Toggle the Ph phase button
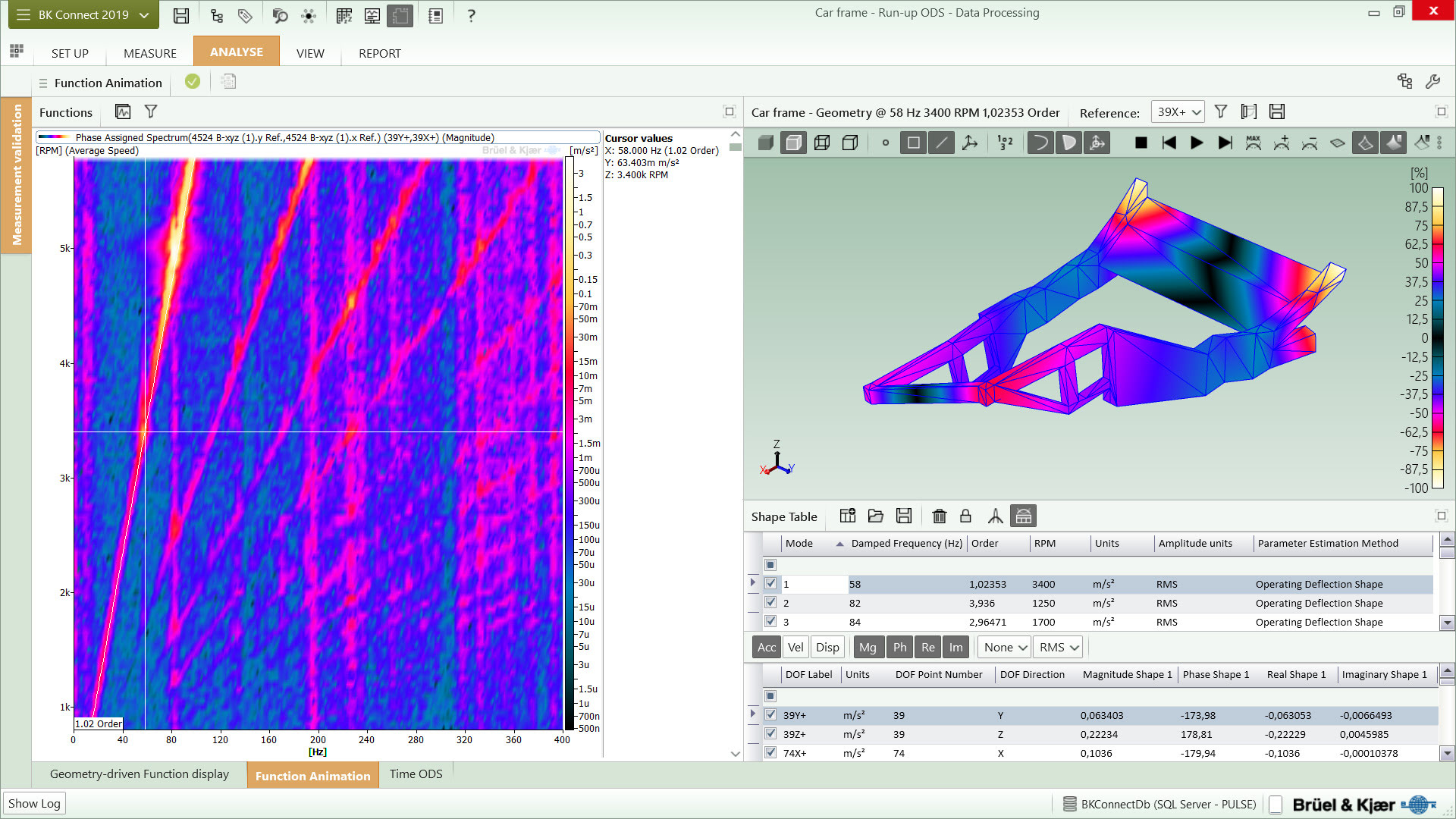This screenshot has height=819, width=1456. tap(899, 648)
